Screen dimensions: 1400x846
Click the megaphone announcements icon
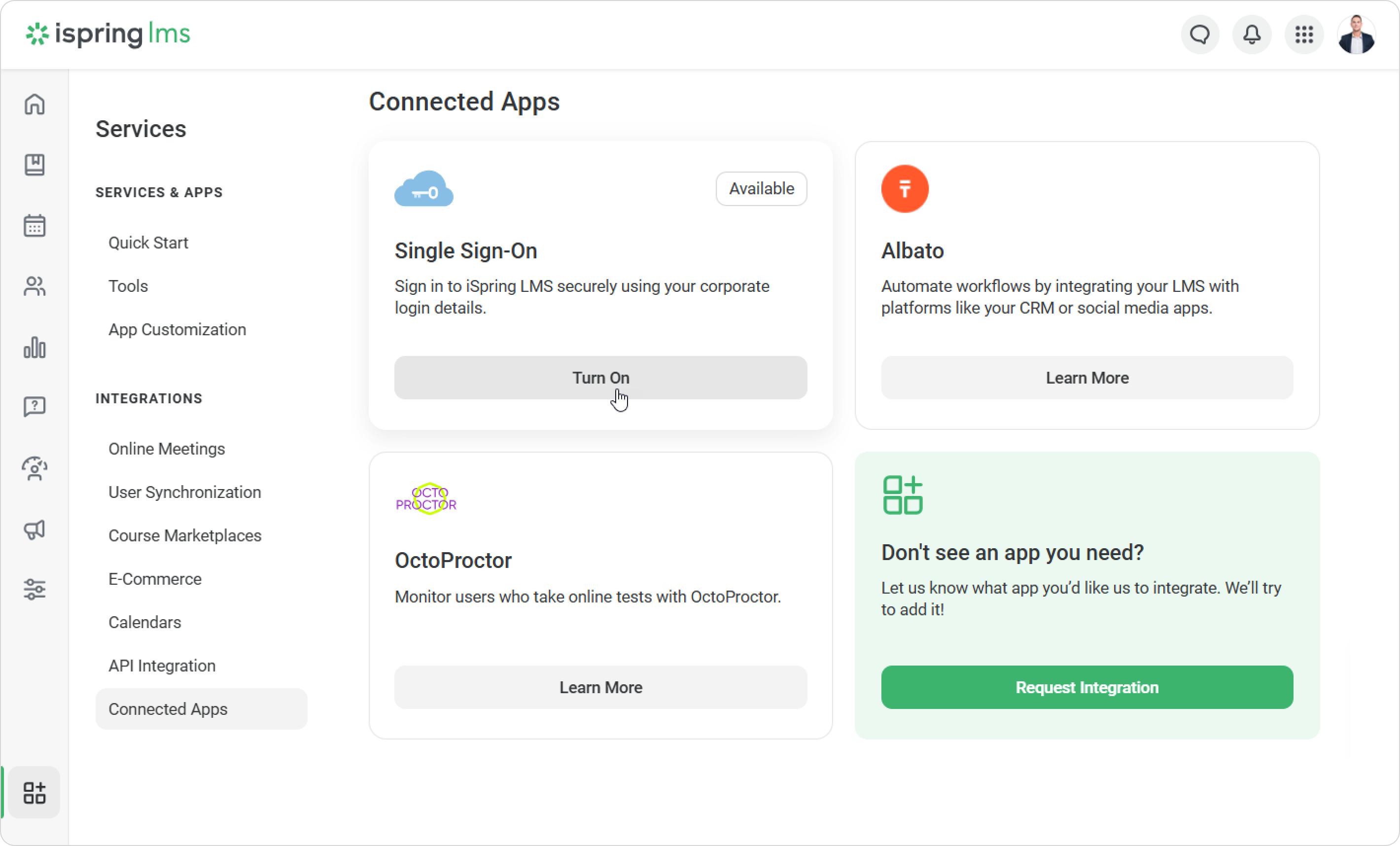click(x=35, y=529)
